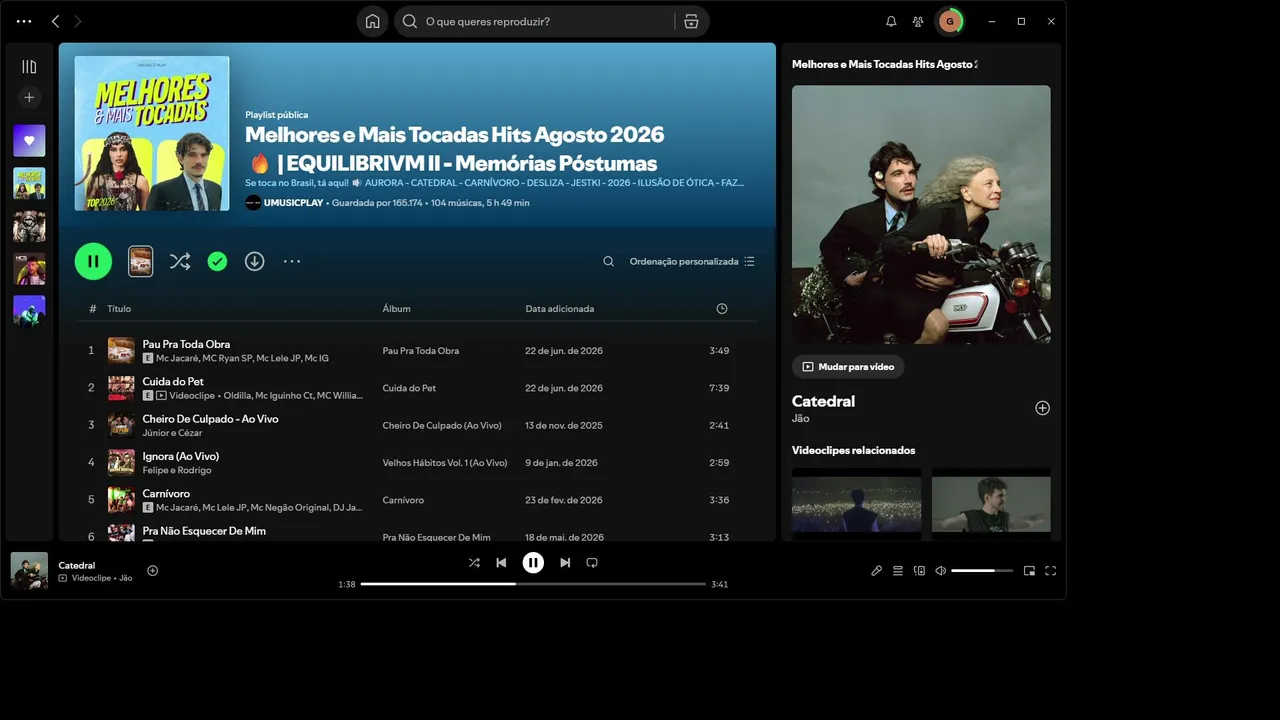Viewport: 1280px width, 720px height.
Task: Download the playlist
Action: tap(255, 261)
